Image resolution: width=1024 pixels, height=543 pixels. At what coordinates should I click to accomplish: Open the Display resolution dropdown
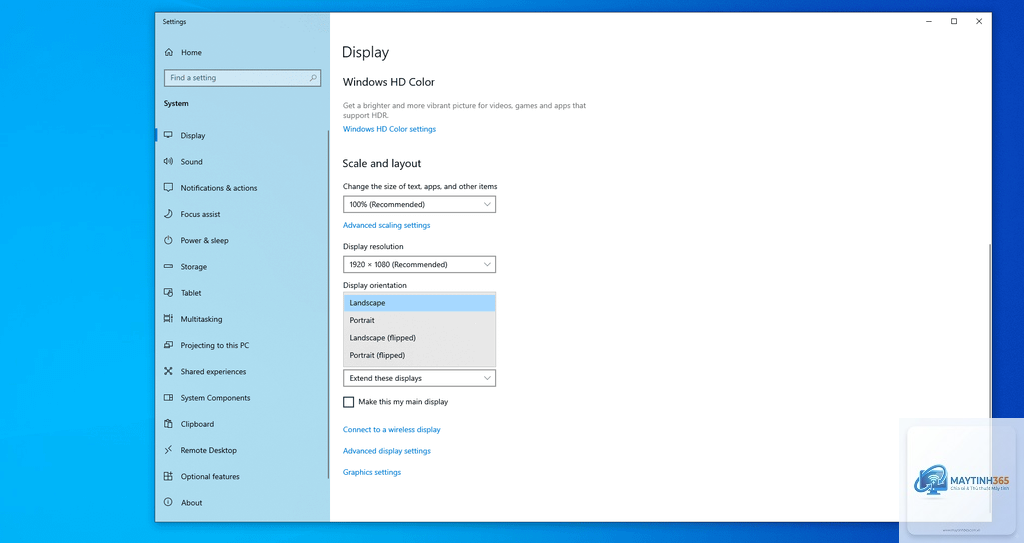(x=419, y=265)
